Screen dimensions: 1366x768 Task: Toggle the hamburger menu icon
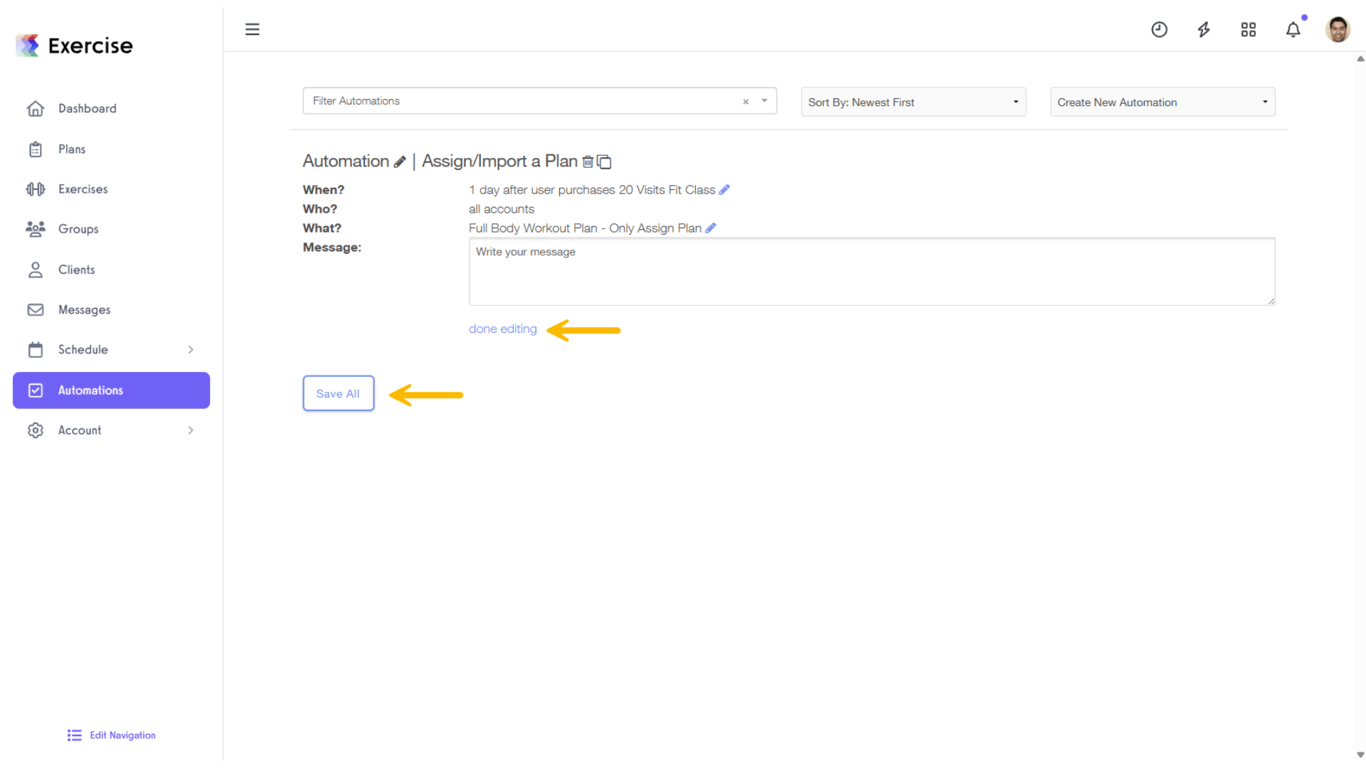point(252,29)
